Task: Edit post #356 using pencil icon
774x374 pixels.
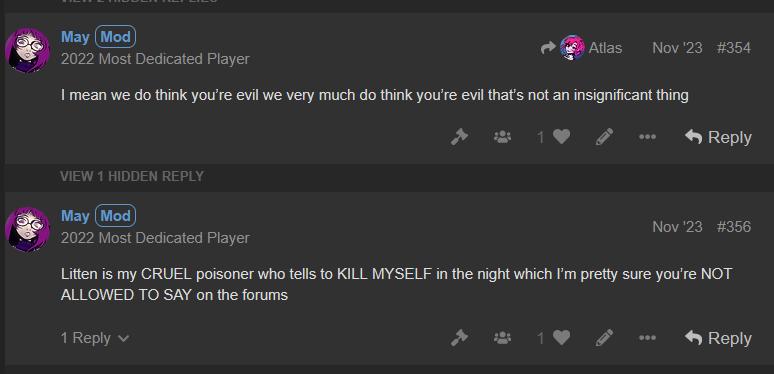Action: click(604, 338)
